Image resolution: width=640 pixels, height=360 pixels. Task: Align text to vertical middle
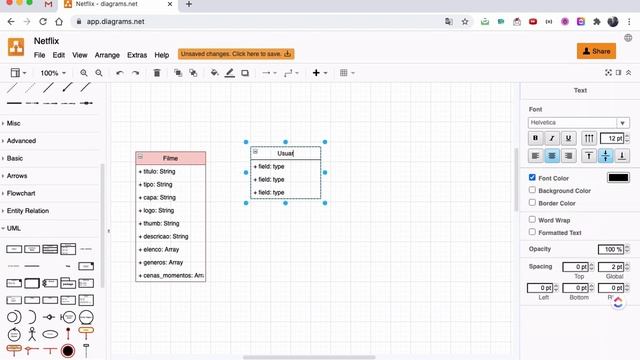pos(605,156)
